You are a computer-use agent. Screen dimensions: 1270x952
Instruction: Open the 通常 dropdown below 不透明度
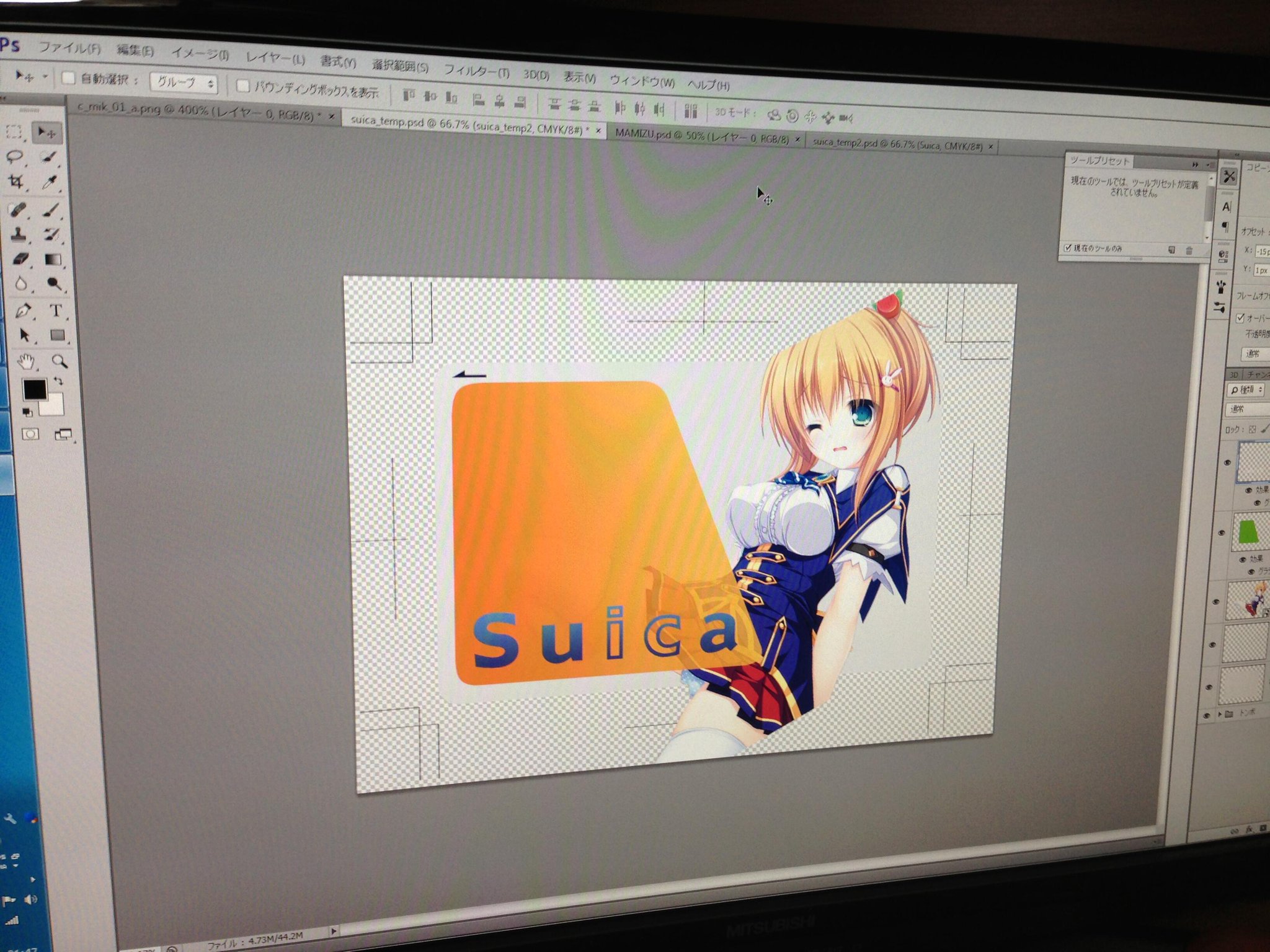point(1254,353)
